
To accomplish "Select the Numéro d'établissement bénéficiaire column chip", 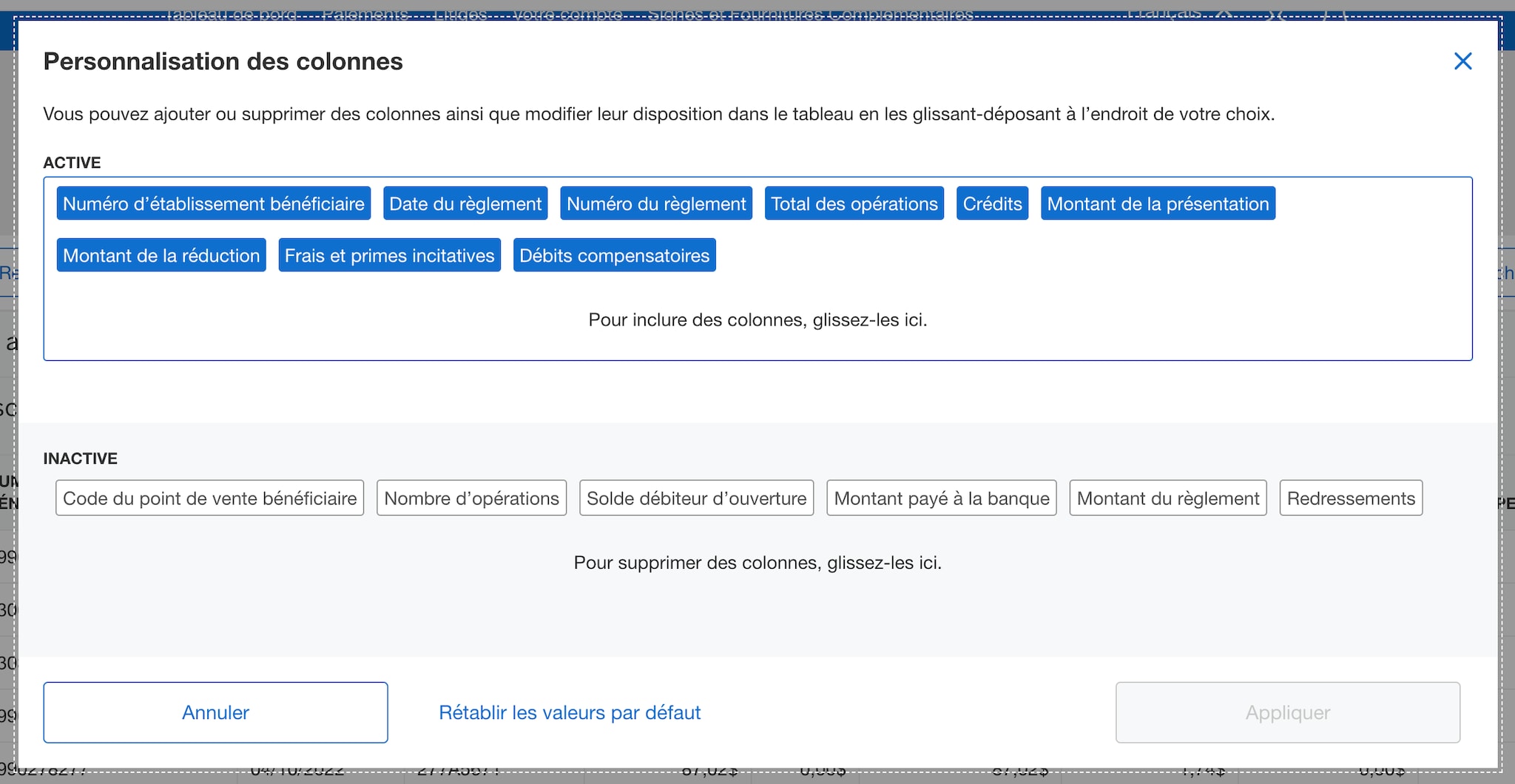I will [x=213, y=203].
